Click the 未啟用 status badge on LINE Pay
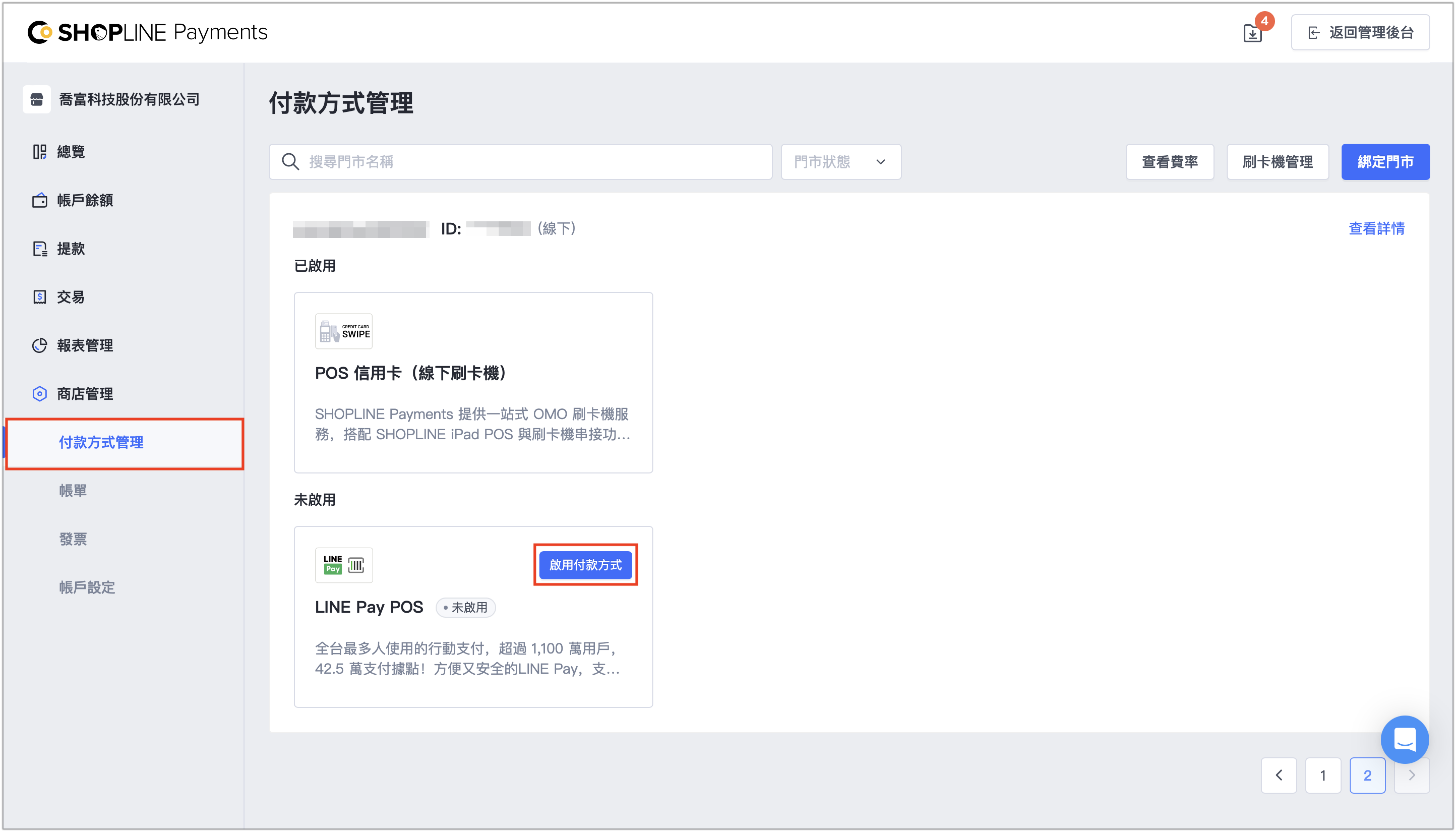Viewport: 1456px width, 832px height. point(466,607)
